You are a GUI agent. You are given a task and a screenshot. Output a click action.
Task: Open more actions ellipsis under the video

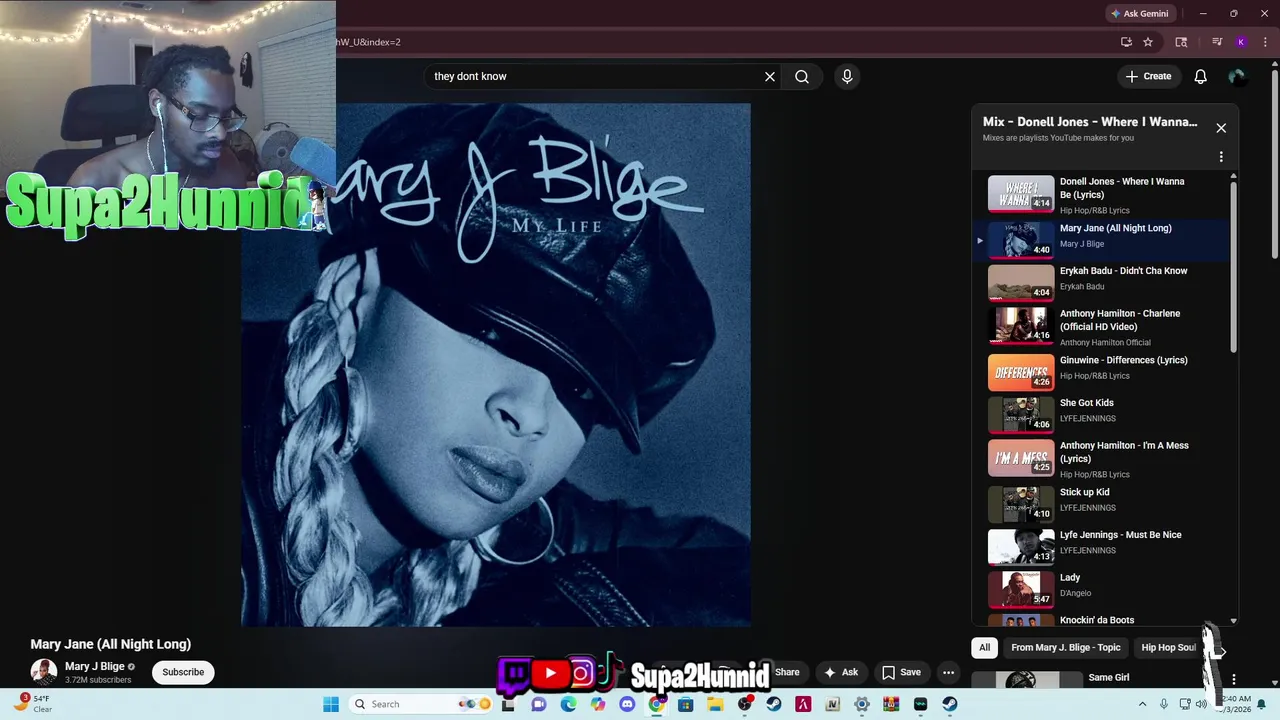click(x=948, y=672)
